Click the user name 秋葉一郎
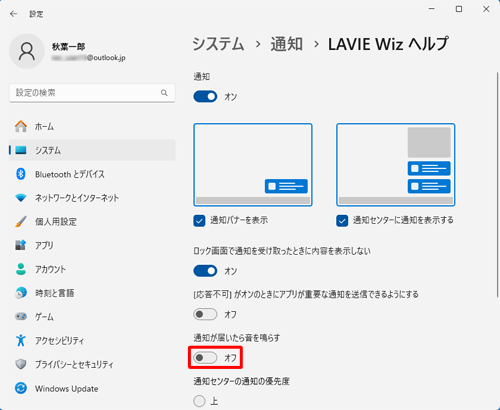Viewport: 500px width, 410px height. [x=68, y=47]
